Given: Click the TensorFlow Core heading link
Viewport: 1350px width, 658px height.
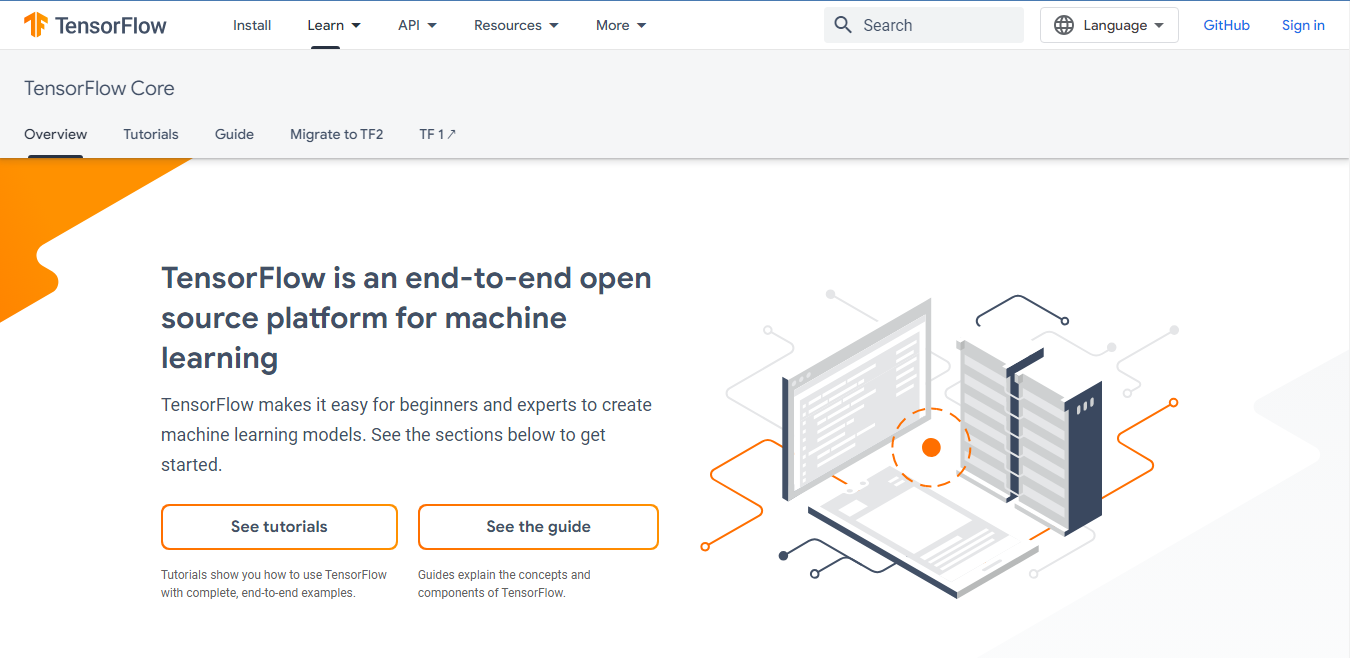Looking at the screenshot, I should tap(98, 88).
